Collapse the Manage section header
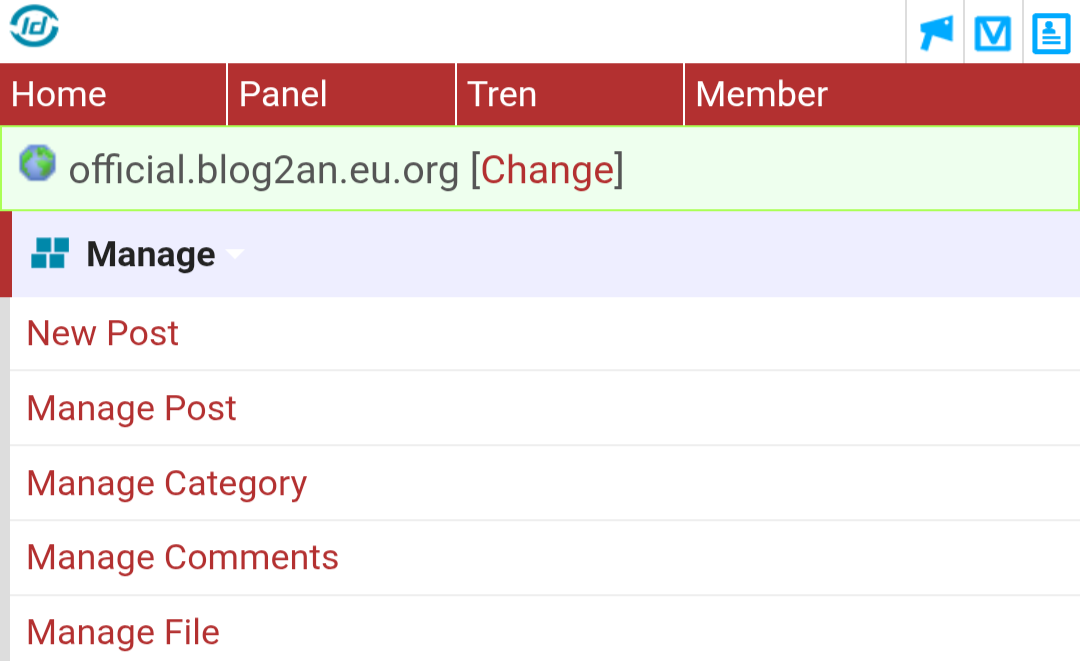 pyautogui.click(x=151, y=255)
